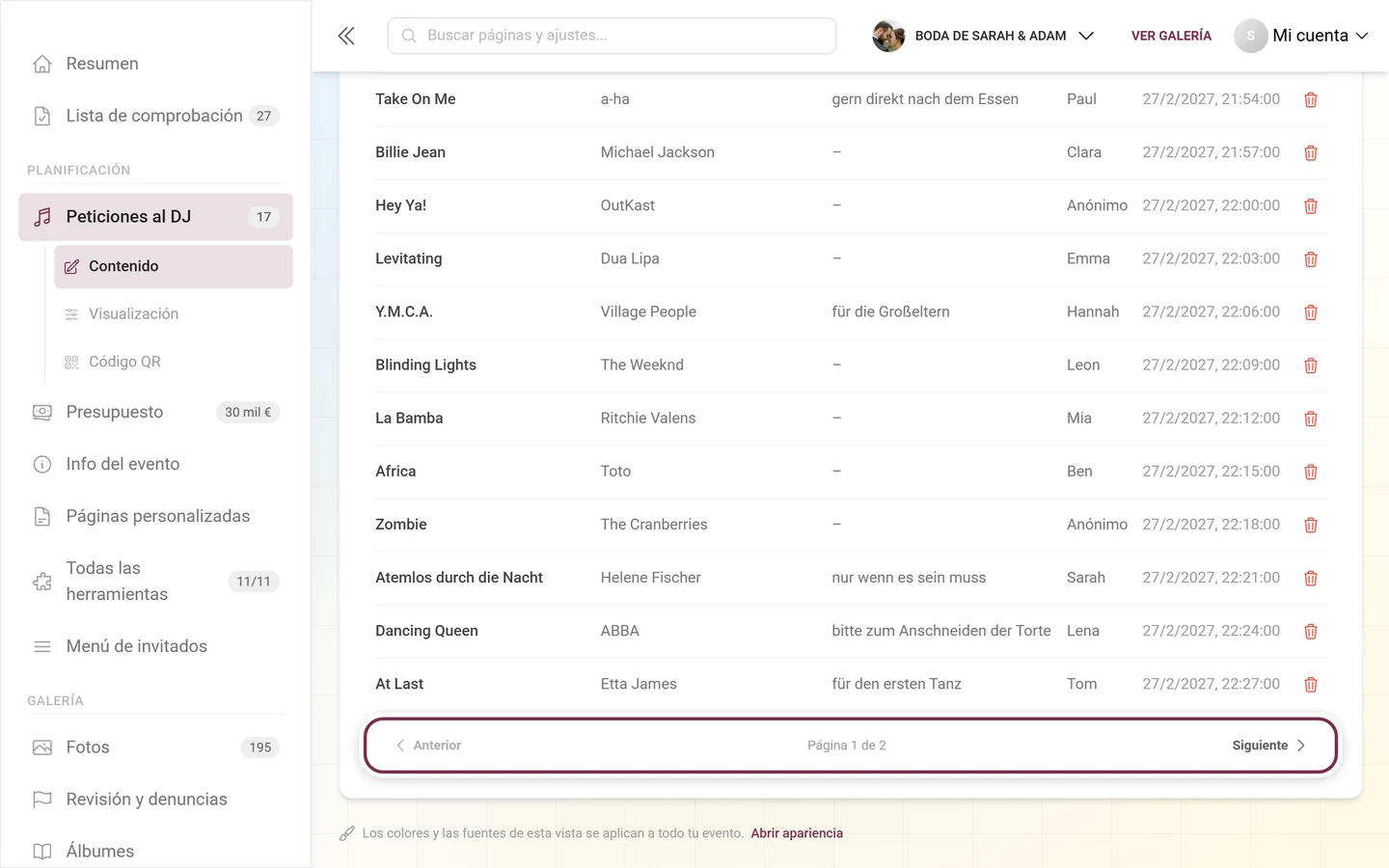Image resolution: width=1389 pixels, height=868 pixels.
Task: Delete the Billie Jean request
Action: [x=1311, y=152]
